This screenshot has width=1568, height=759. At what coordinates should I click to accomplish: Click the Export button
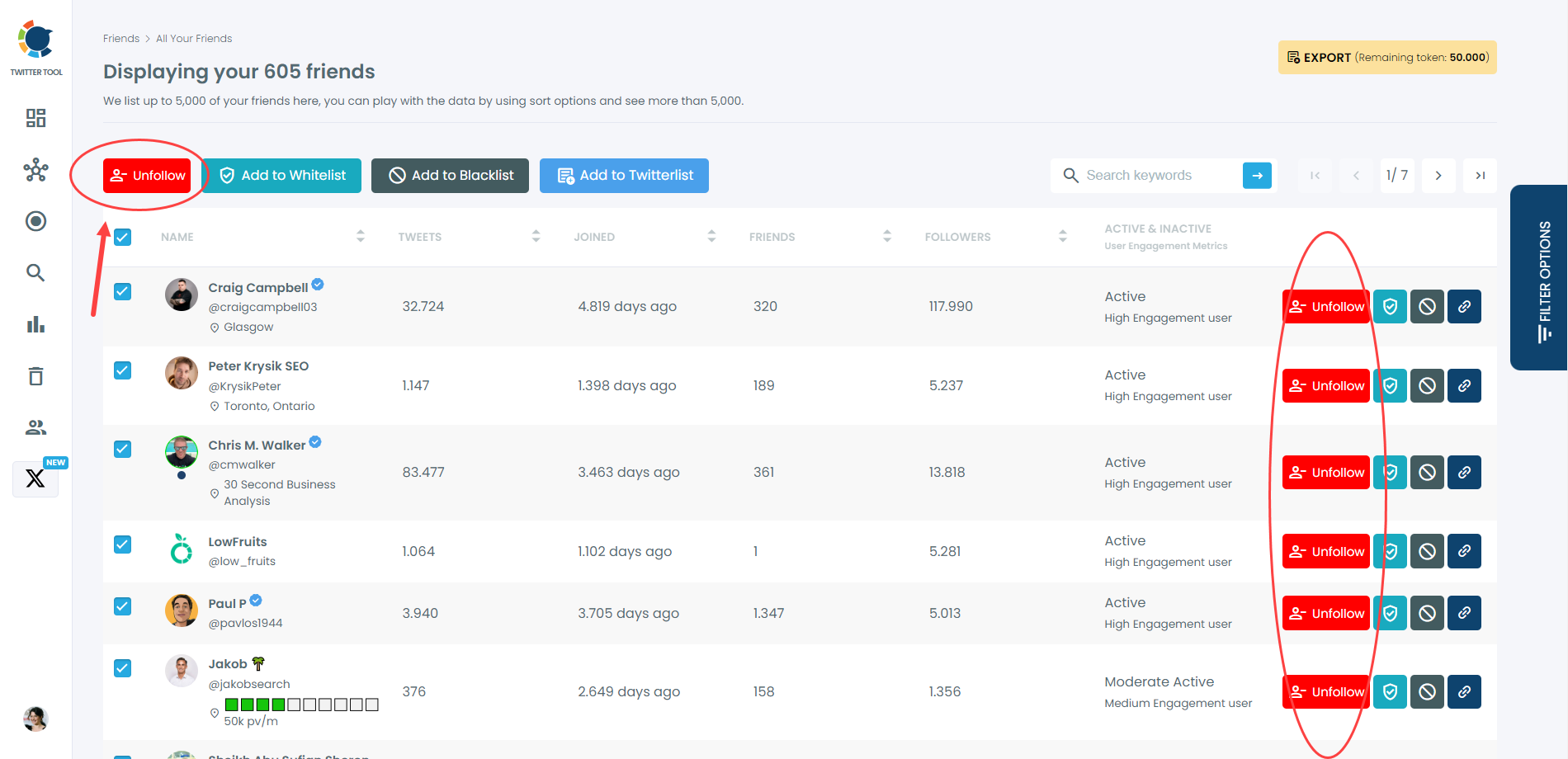(1387, 58)
